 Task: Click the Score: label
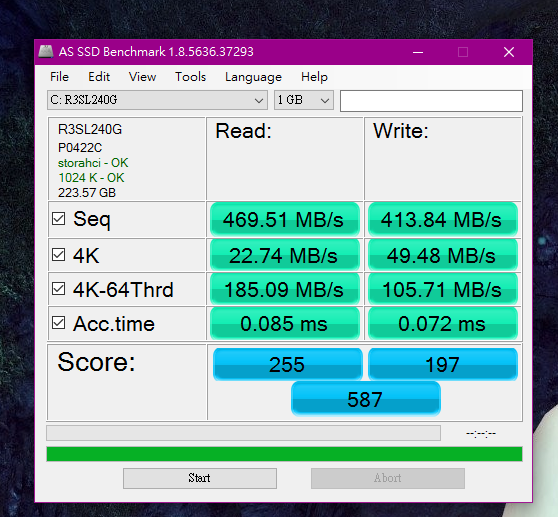point(96,362)
